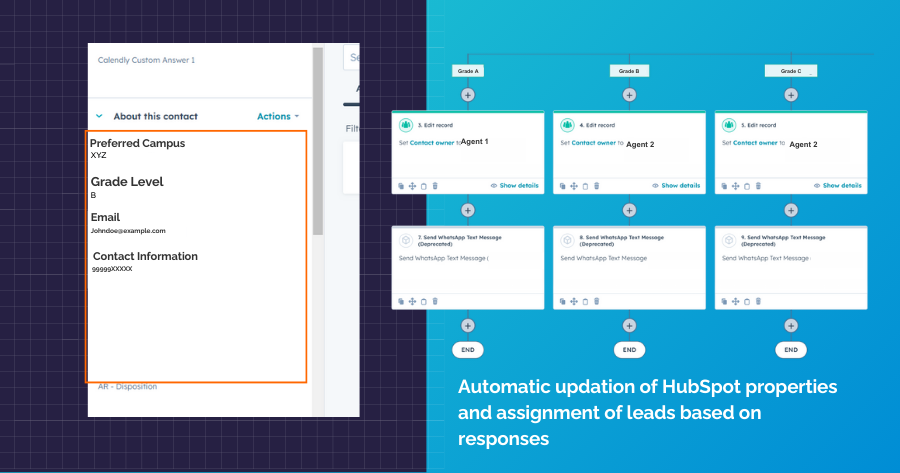The width and height of the screenshot is (900, 473).
Task: Open Contact owner link in step 4 card
Action: tap(593, 143)
